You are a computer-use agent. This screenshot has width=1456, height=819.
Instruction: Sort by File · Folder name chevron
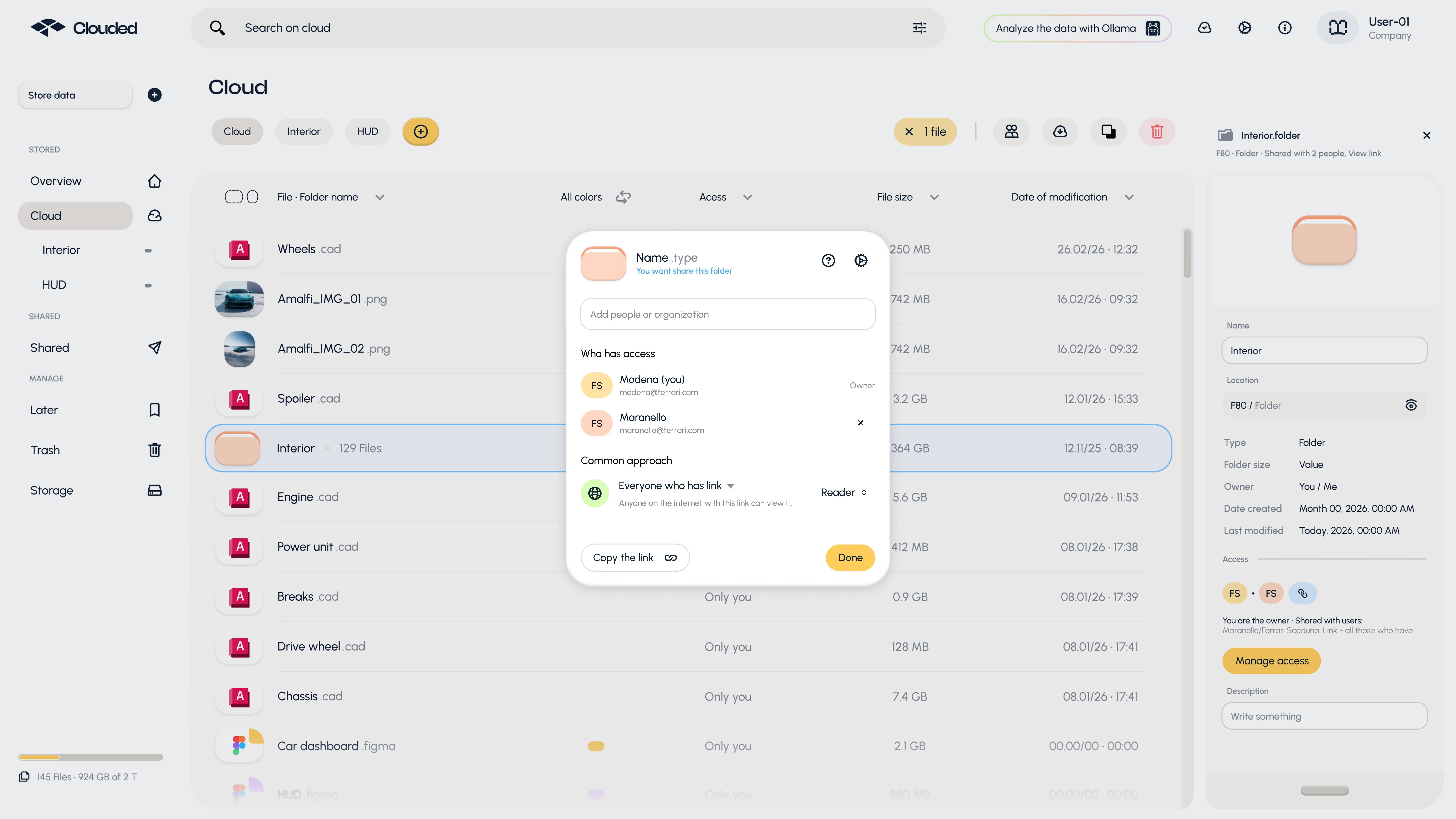coord(380,197)
